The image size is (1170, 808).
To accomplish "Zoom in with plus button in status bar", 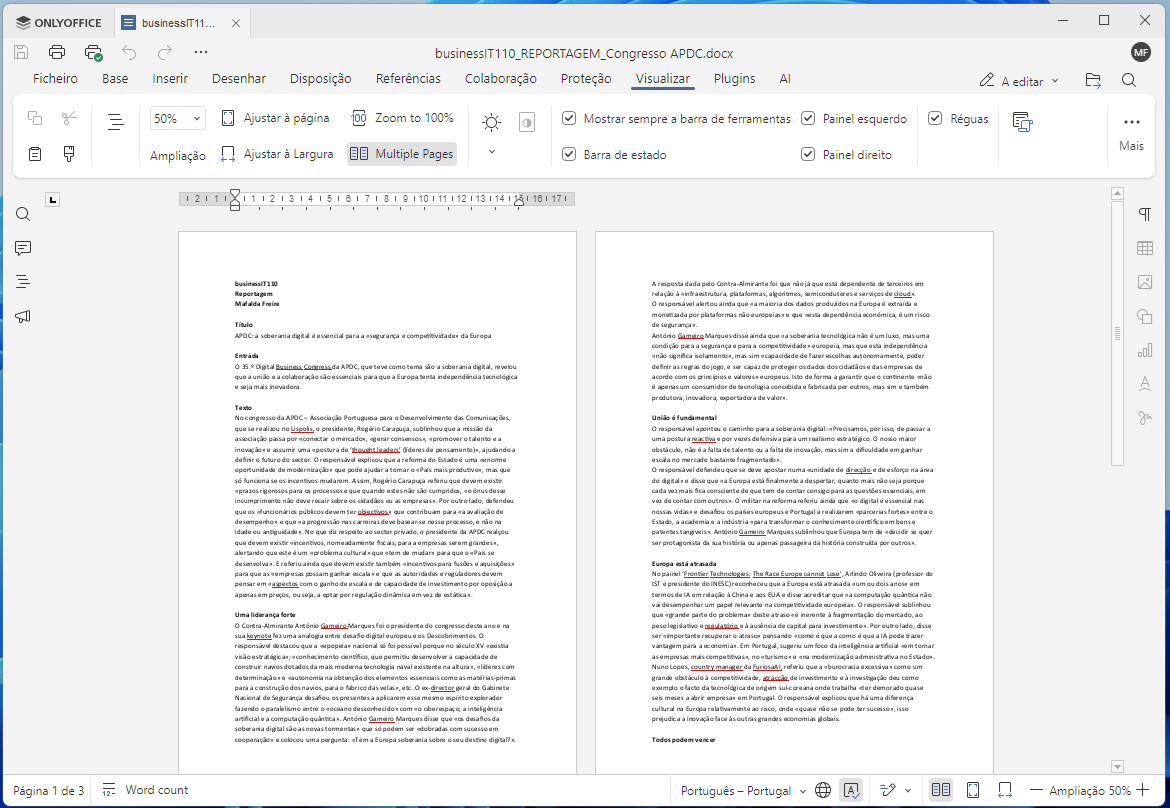I will pos(1144,790).
